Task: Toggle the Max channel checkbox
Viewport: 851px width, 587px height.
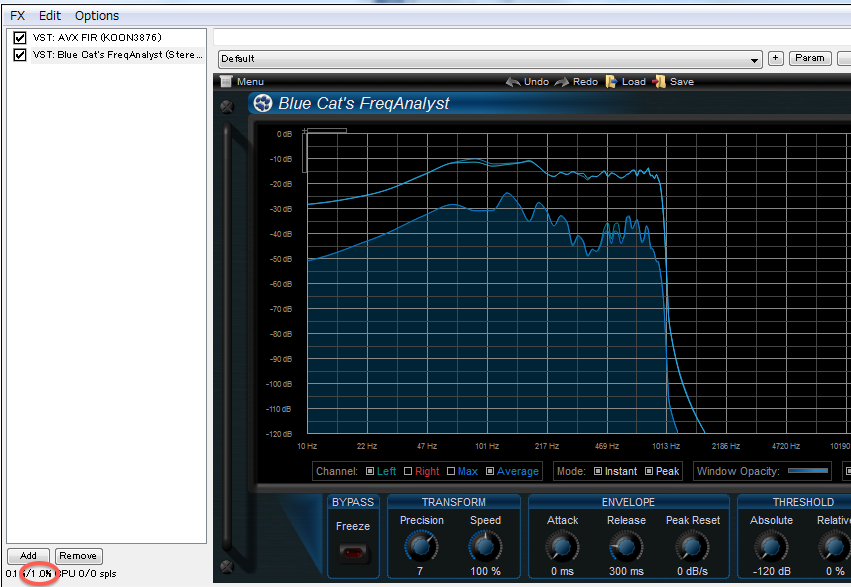Action: 450,471
